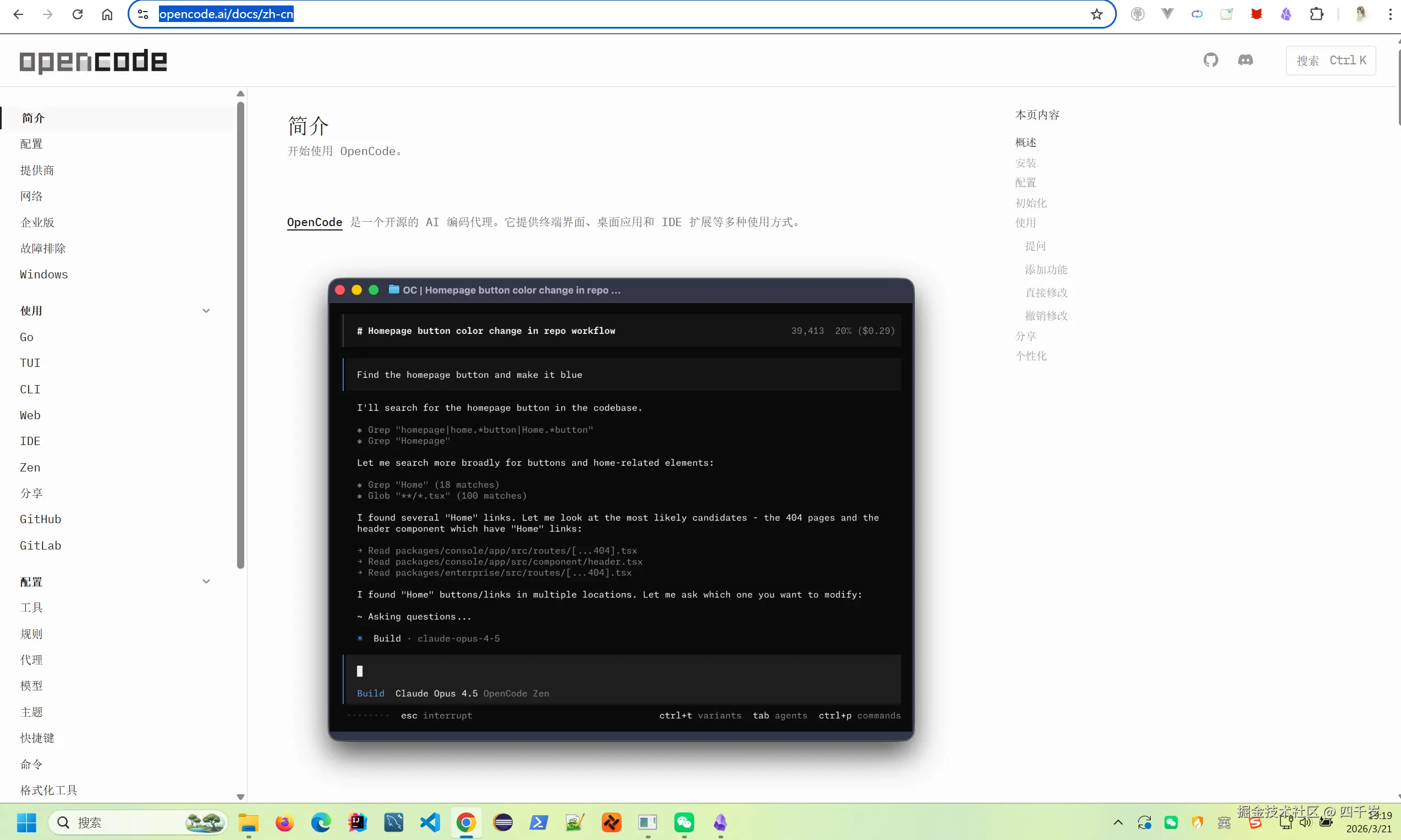Click the 搜索 Ctrl K search button
1401x840 pixels.
(1331, 61)
